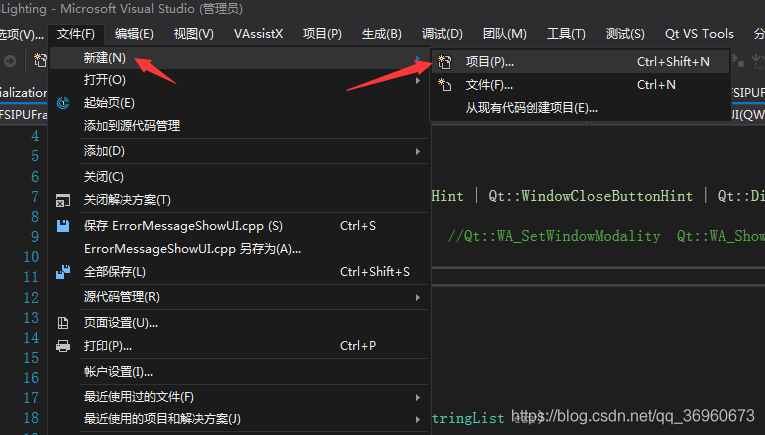The image size is (765, 435).
Task: Click the Ctrl+S shortcut text
Action: (358, 226)
